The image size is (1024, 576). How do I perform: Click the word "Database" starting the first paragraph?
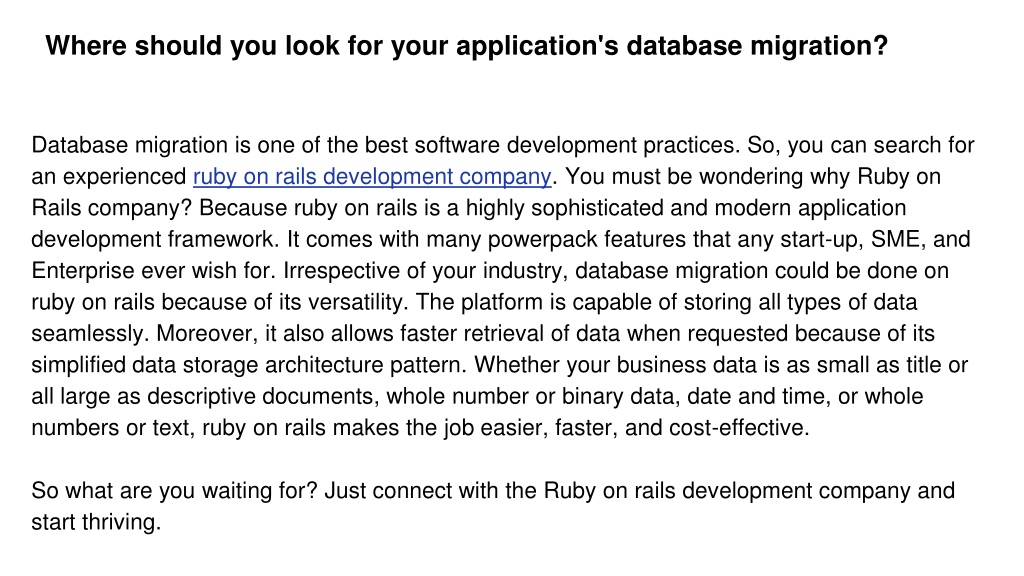[x=80, y=145]
